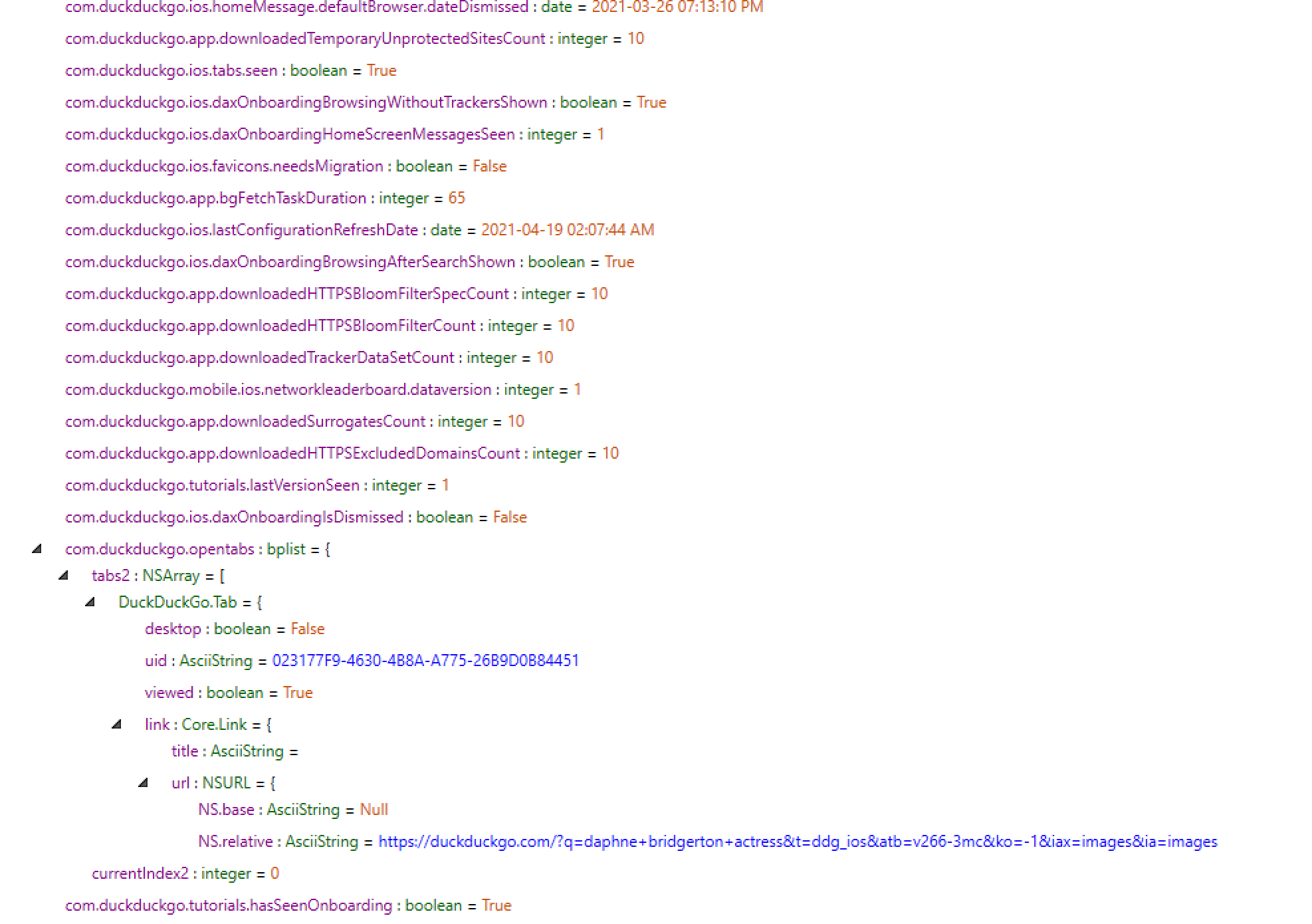Screen dimensions: 1312x924
Task: Click the desktop boolean False row
Action: (235, 629)
